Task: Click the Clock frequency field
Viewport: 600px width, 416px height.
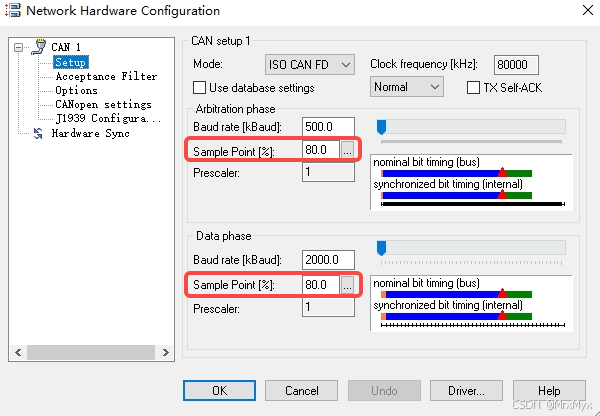Action: (516, 65)
